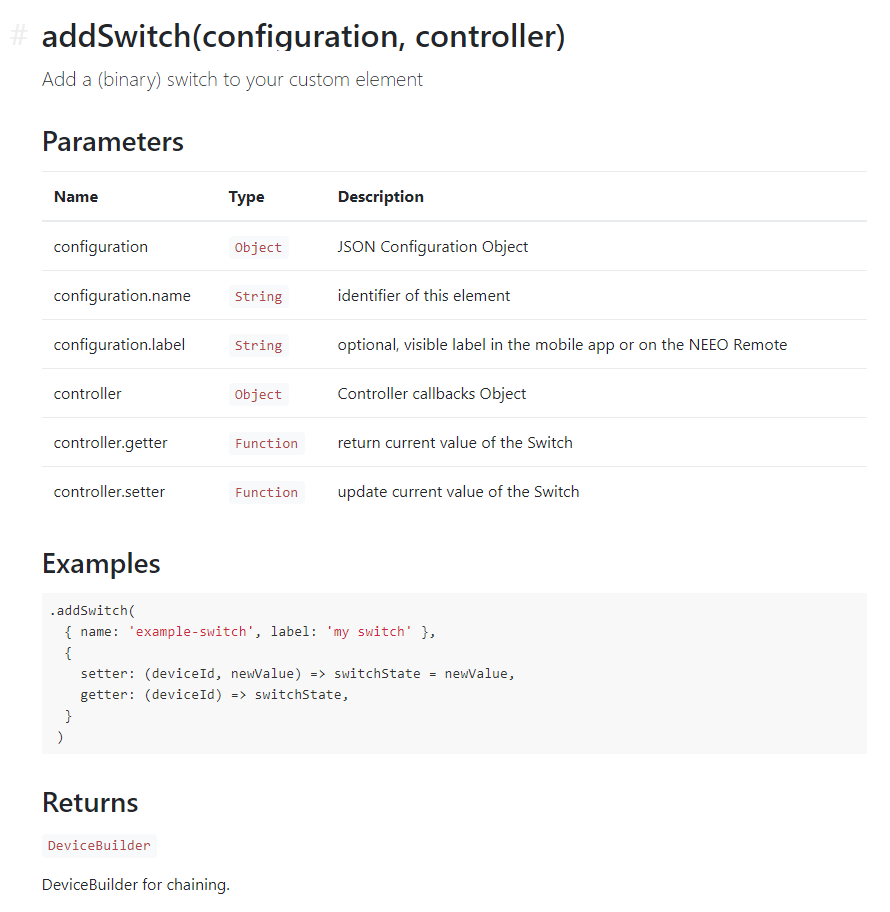Click the Type column header
Image resolution: width=890 pixels, height=912 pixels.
246,197
